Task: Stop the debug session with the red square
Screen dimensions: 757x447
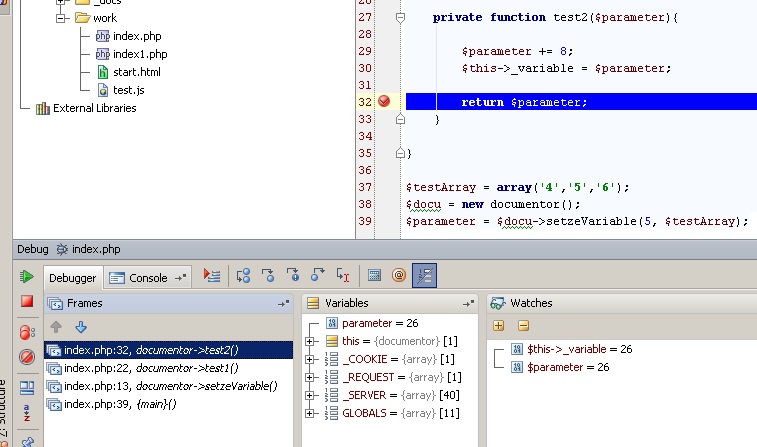Action: [x=27, y=302]
